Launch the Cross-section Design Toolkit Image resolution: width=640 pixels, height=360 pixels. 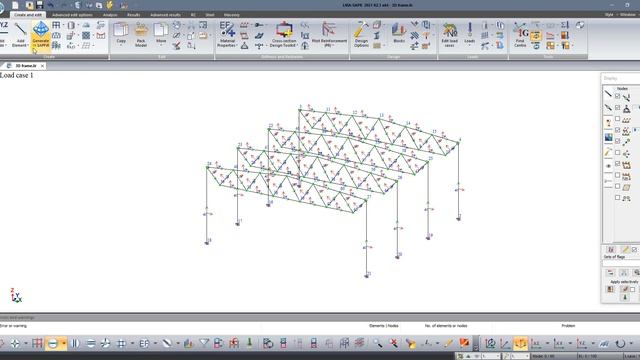[x=284, y=35]
